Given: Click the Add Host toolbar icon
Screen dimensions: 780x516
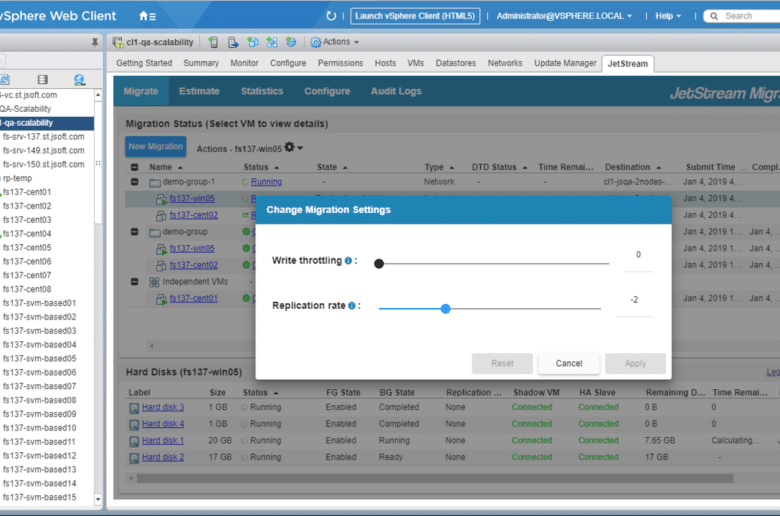Looking at the screenshot, I should pos(213,42).
